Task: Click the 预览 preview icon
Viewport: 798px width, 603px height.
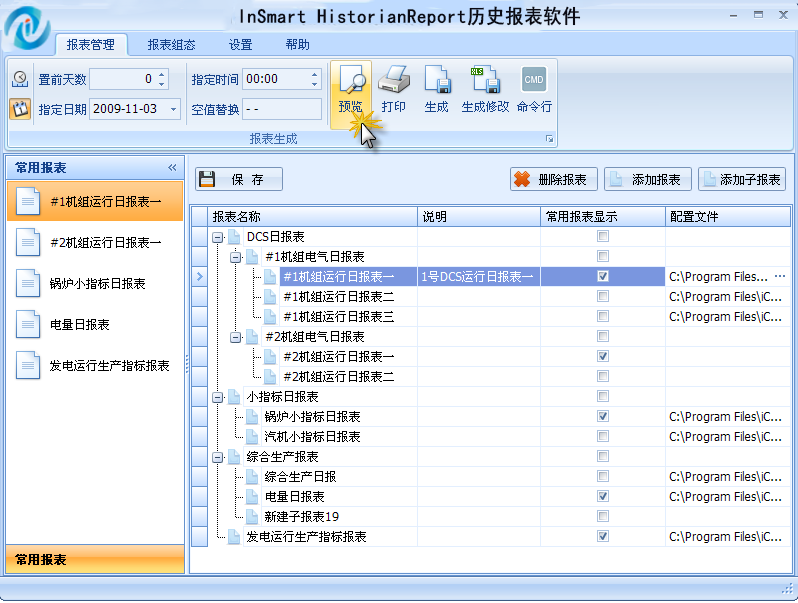Action: point(351,81)
